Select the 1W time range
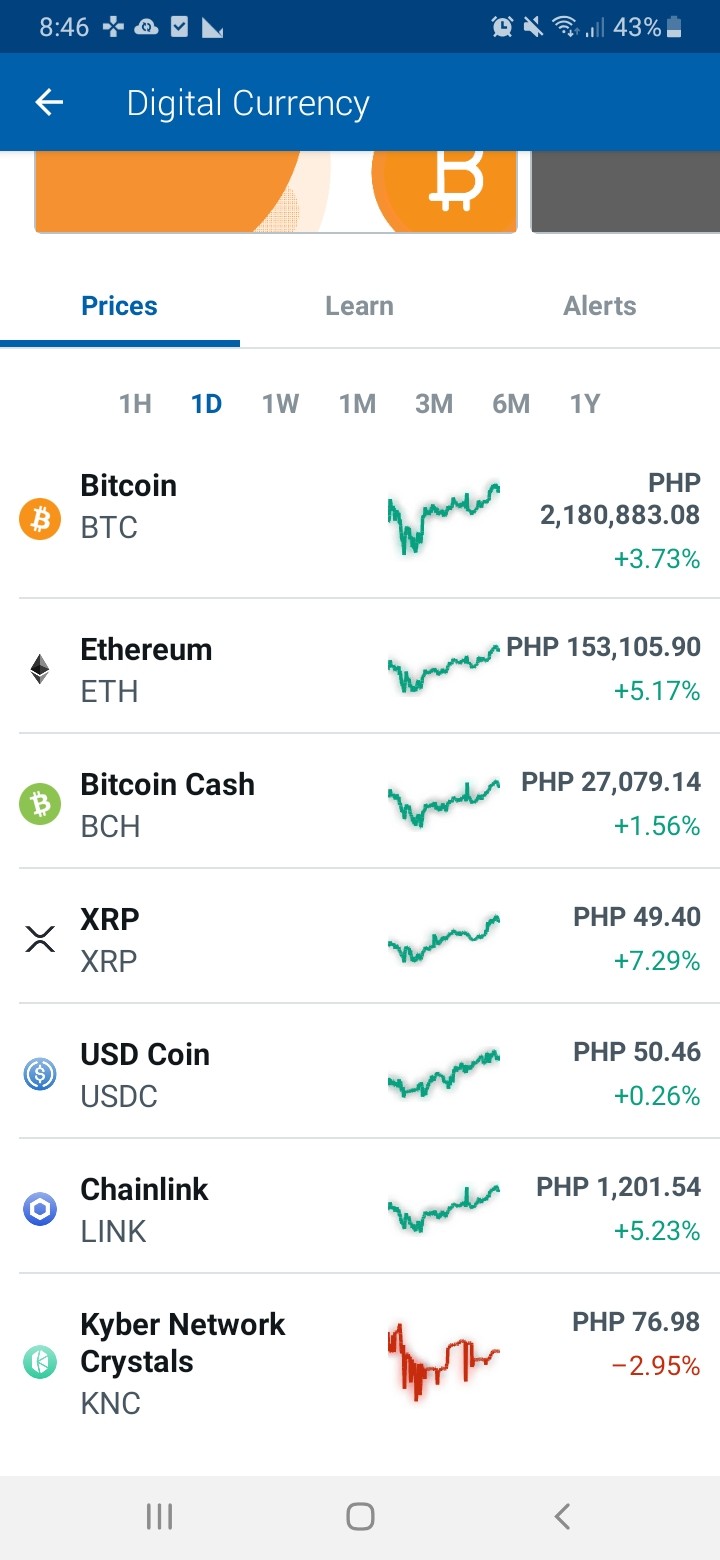 pos(281,404)
